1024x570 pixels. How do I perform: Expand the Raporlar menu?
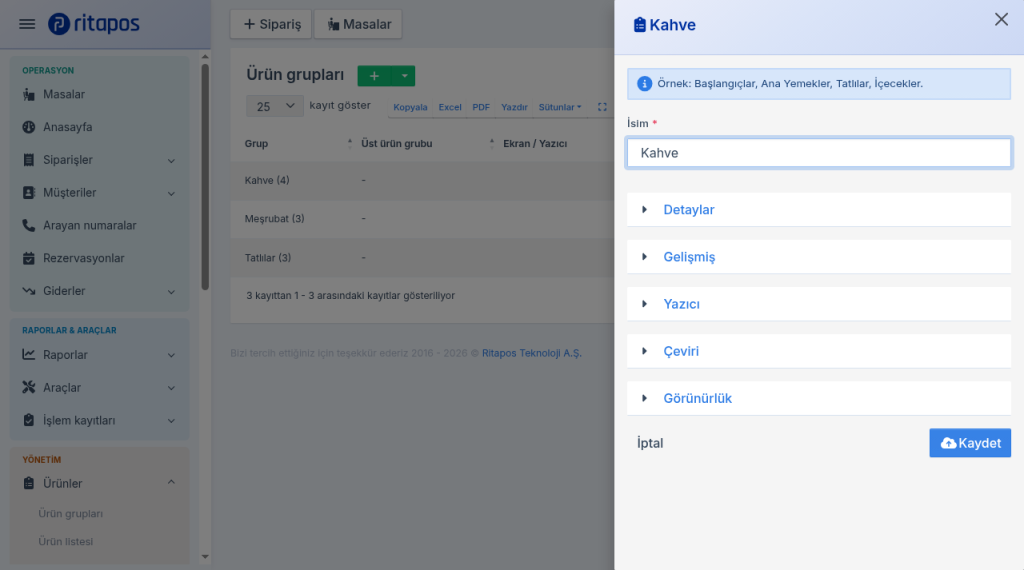coord(99,355)
